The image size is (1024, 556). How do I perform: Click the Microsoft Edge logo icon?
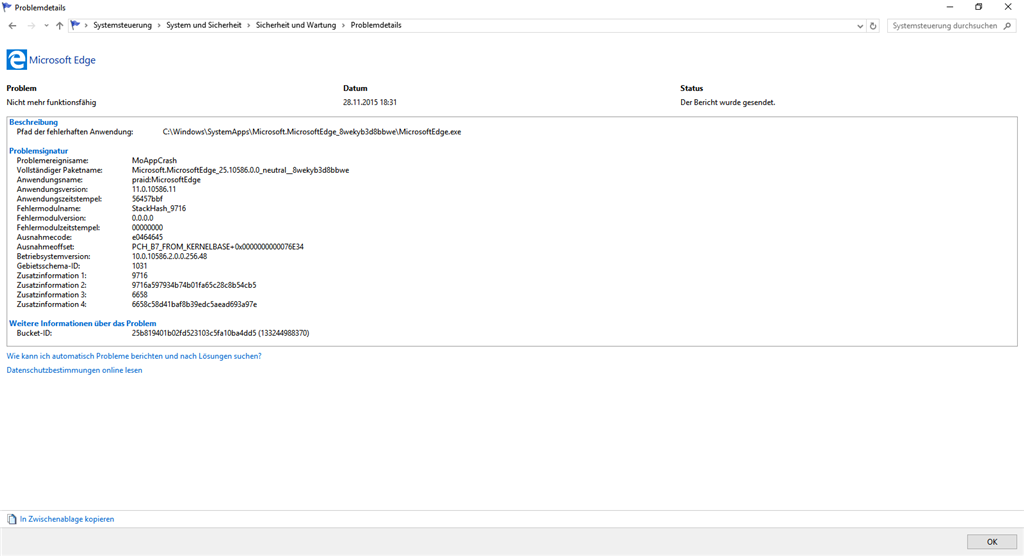(16, 59)
